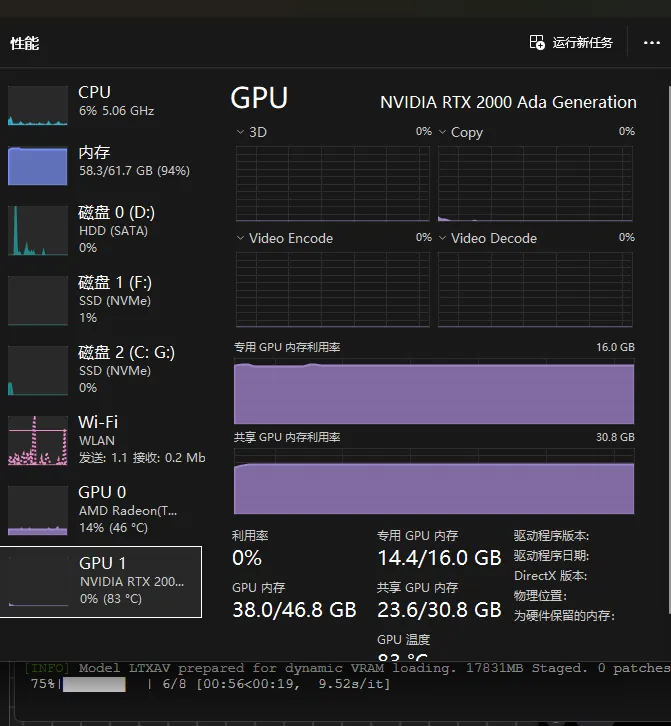The image size is (671, 726).
Task: Click the 16.0 GB graph maximum label
Action: [x=615, y=347]
